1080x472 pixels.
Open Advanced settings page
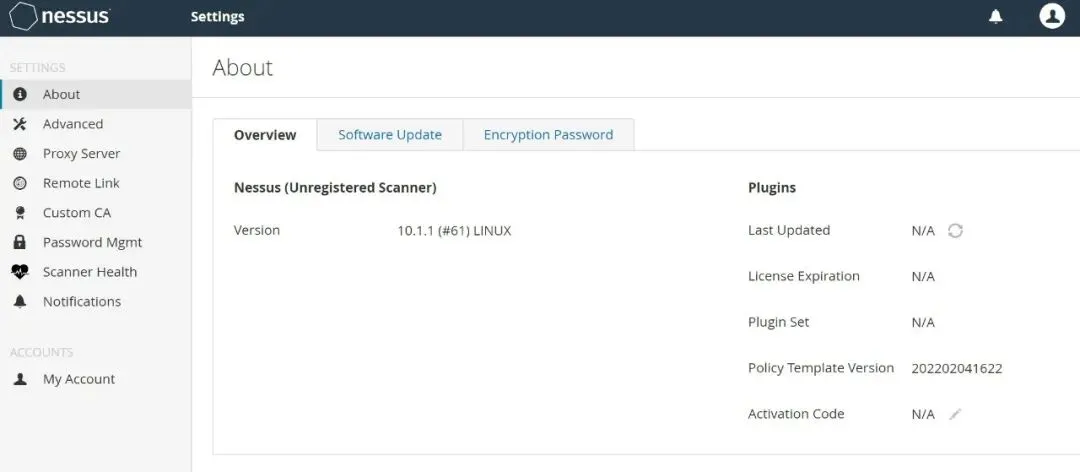96,124
